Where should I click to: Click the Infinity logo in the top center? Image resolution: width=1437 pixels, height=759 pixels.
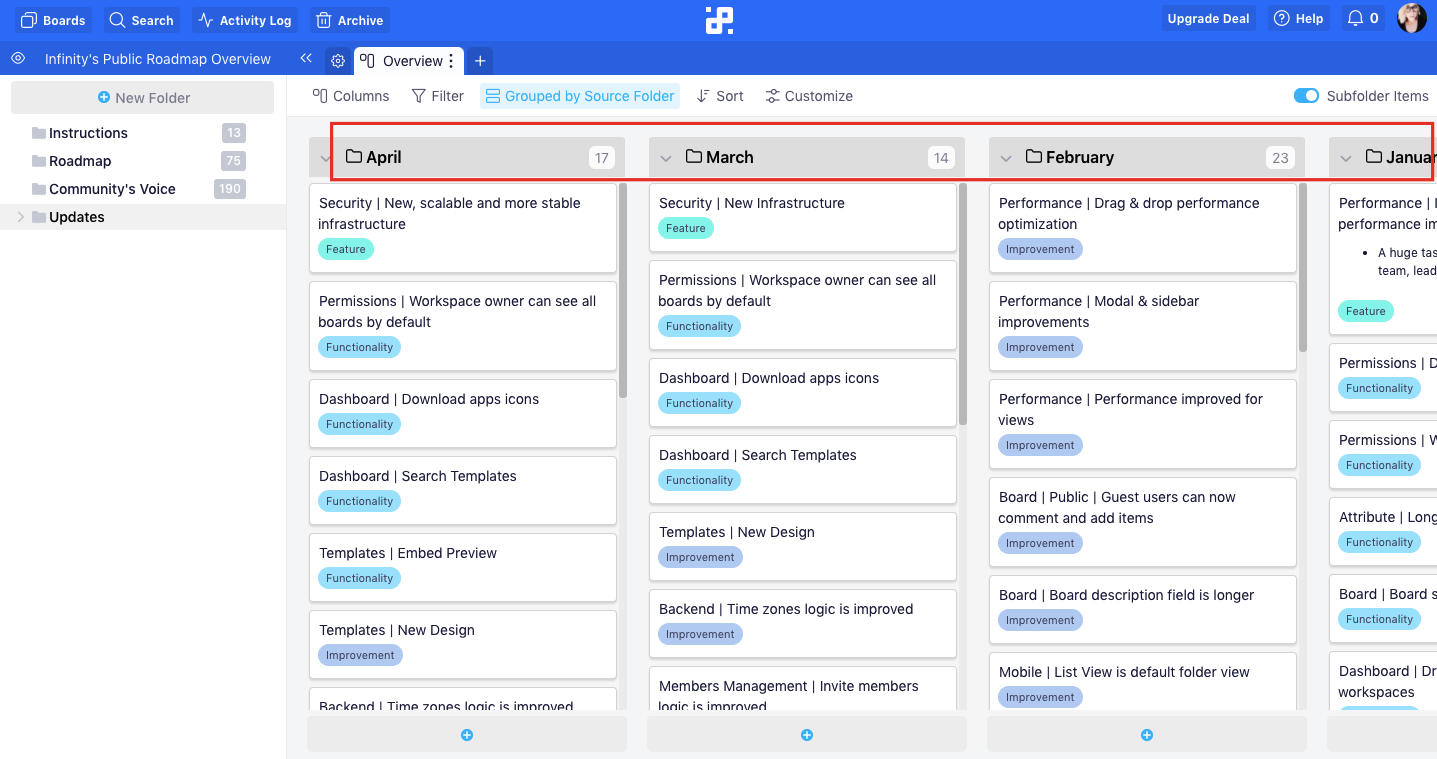pos(719,20)
